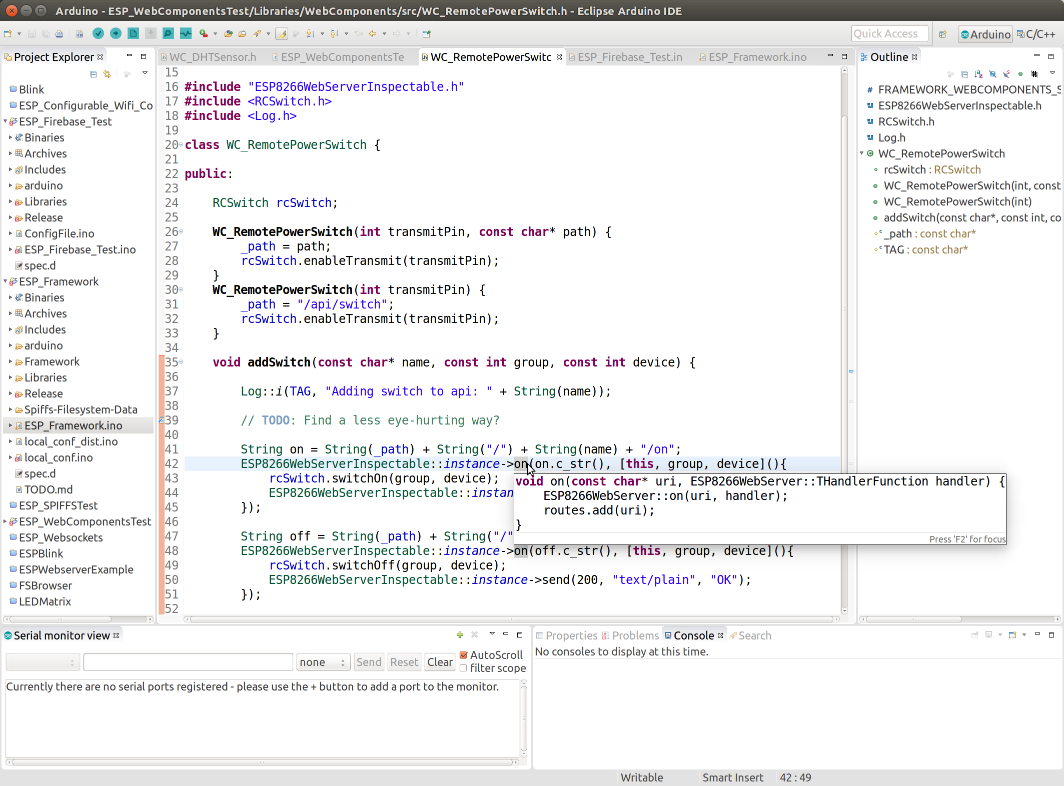Viewport: 1064px width, 786px height.
Task: Toggle Hide Static Members in Outline toolbar
Action: pos(1006,74)
